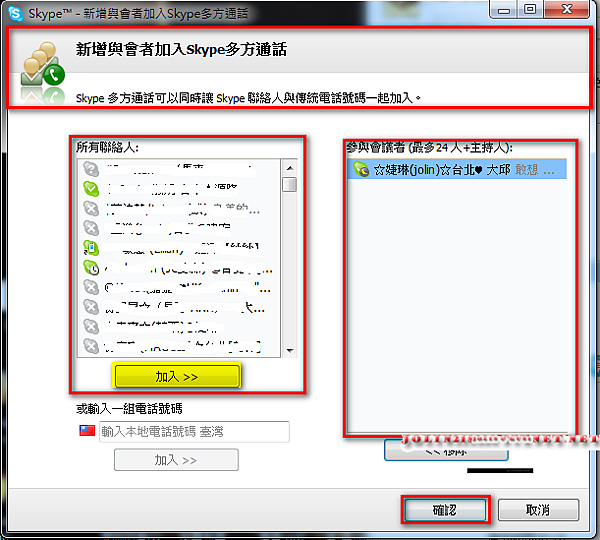Close the Skype dialog window
This screenshot has width=600, height=540.
[566, 10]
